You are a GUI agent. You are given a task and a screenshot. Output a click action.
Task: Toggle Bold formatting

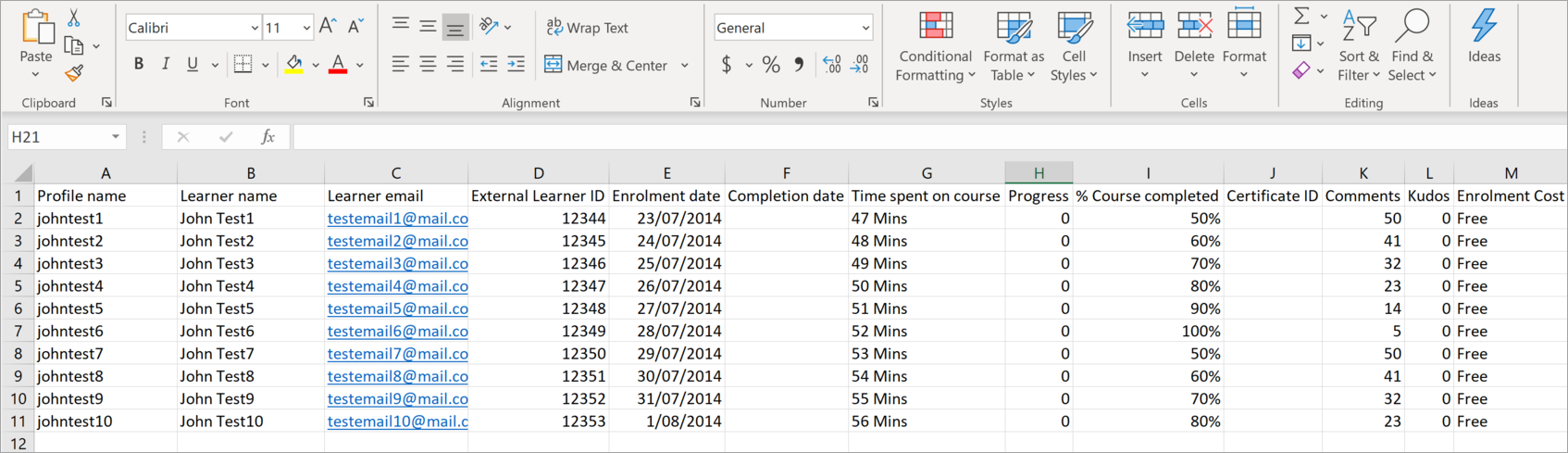click(139, 65)
